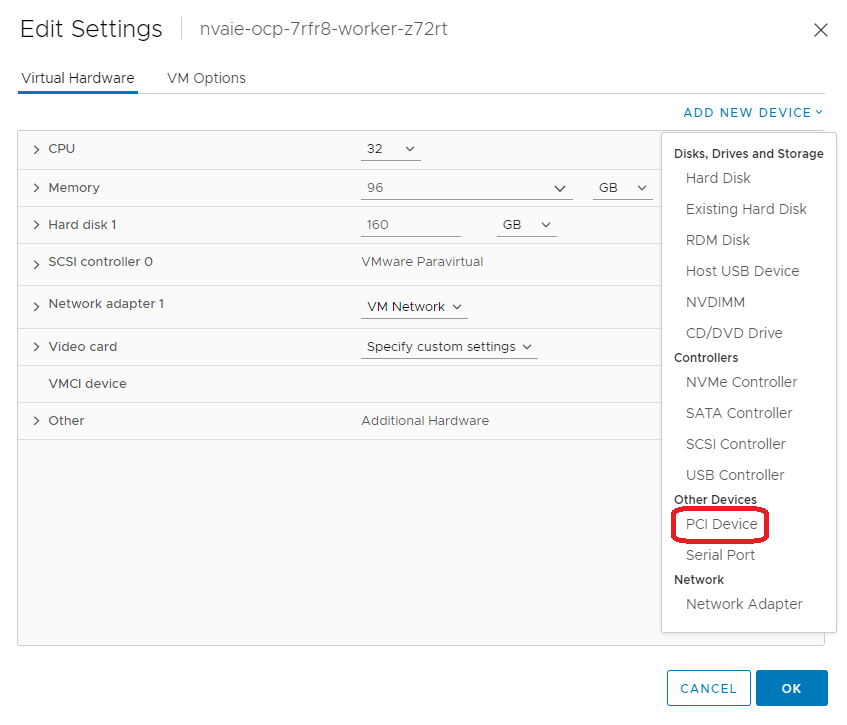Open the VM Network selection dropdown
Image resolution: width=847 pixels, height=725 pixels.
(x=414, y=307)
